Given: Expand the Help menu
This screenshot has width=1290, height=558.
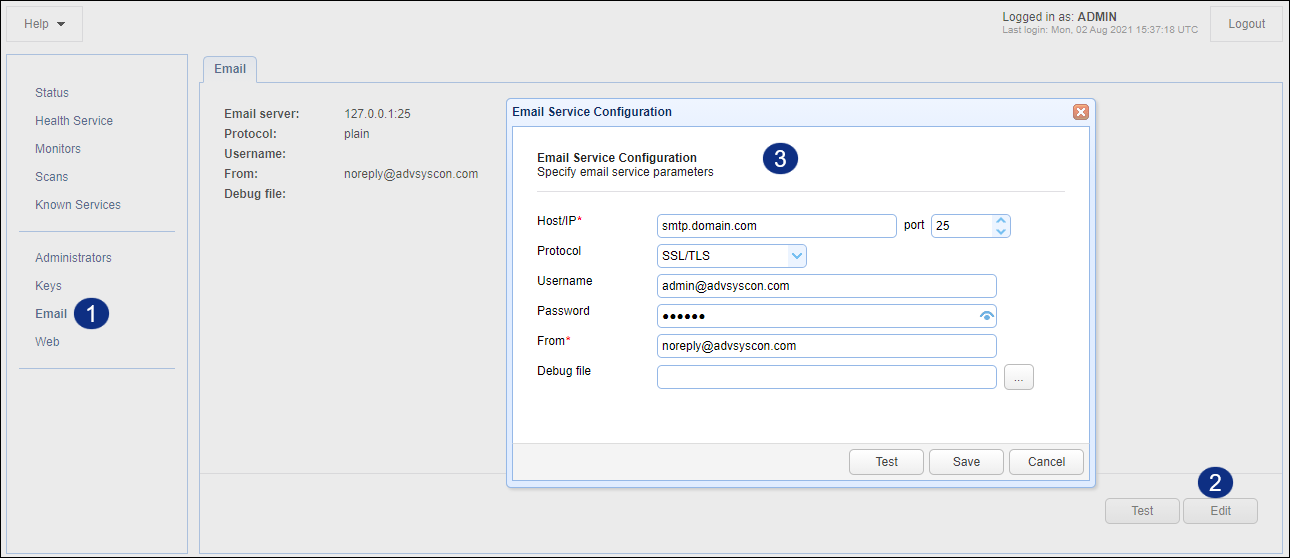Looking at the screenshot, I should [x=45, y=24].
